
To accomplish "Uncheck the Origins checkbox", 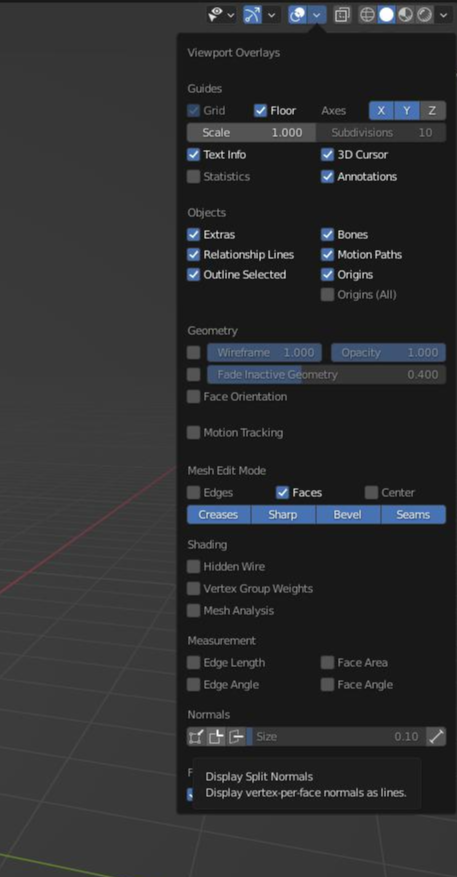I will (327, 275).
